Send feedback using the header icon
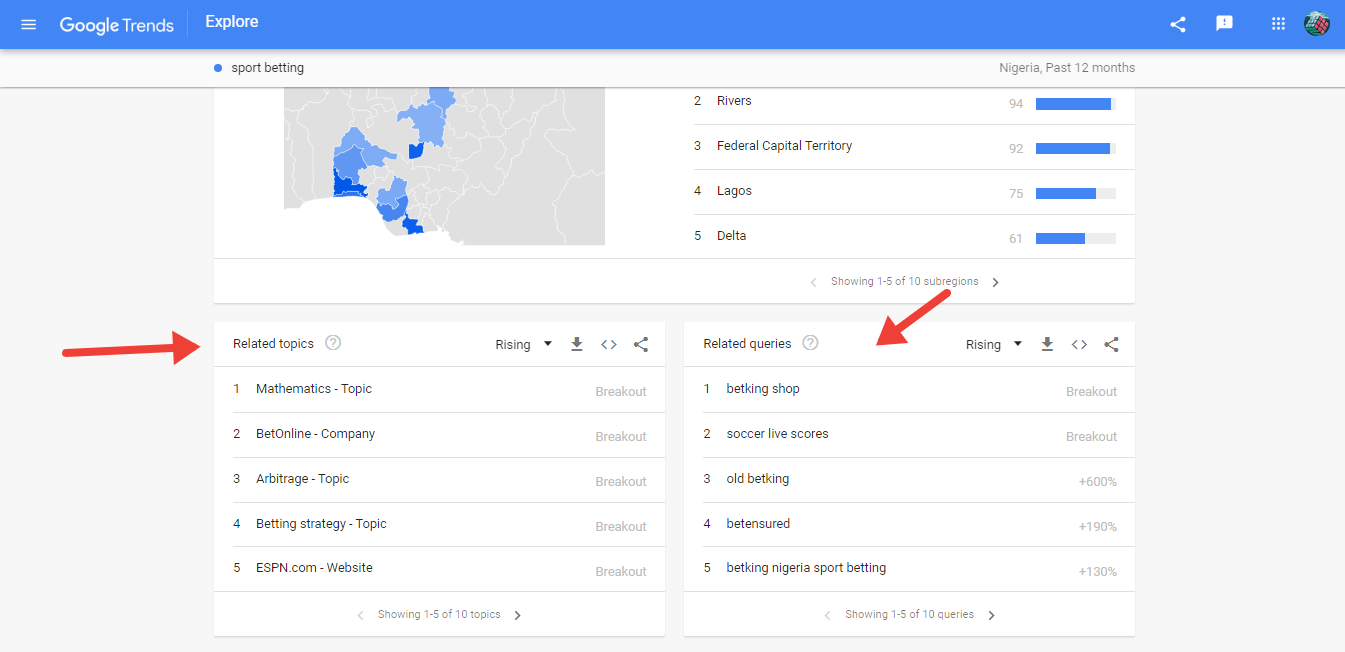 [1224, 24]
